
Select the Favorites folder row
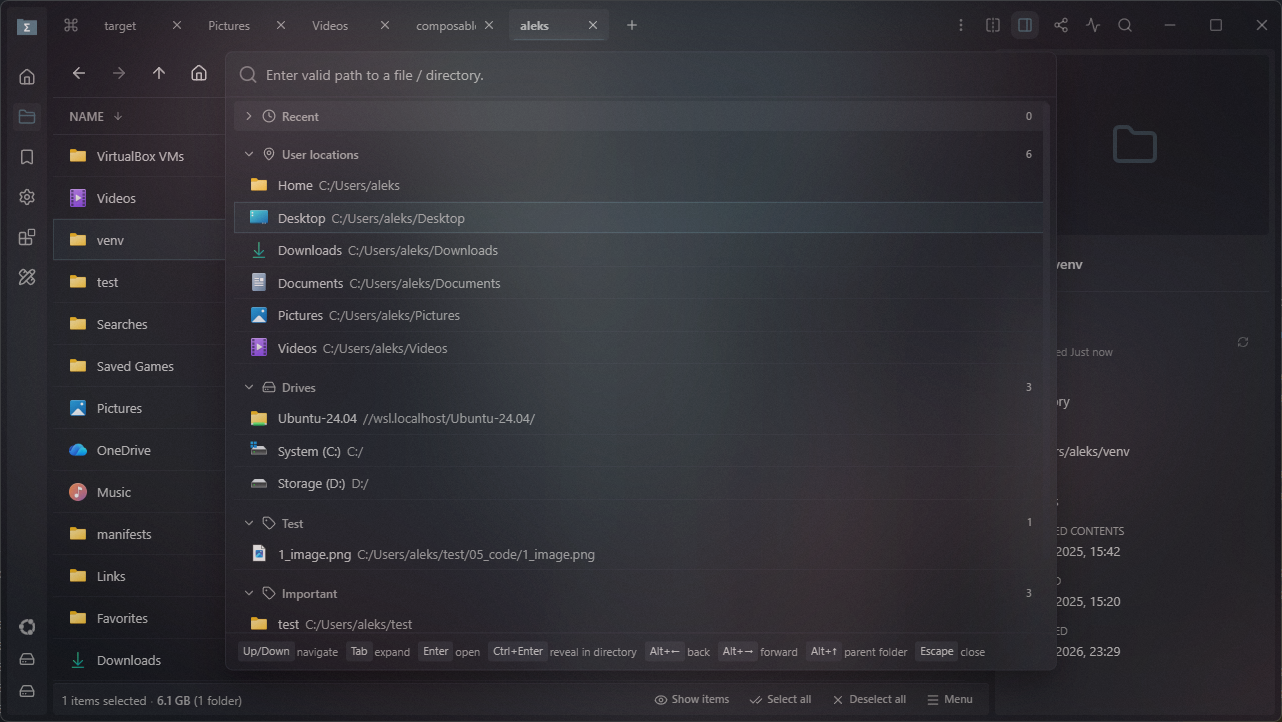coord(139,618)
